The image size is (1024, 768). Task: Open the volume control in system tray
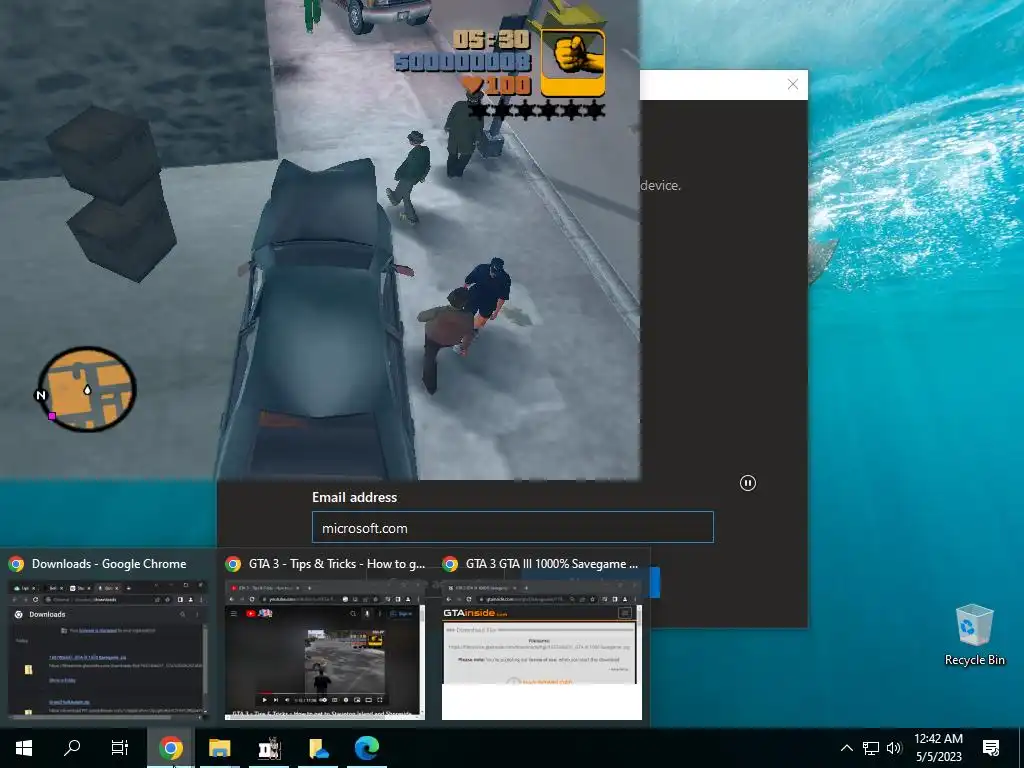pyautogui.click(x=894, y=748)
